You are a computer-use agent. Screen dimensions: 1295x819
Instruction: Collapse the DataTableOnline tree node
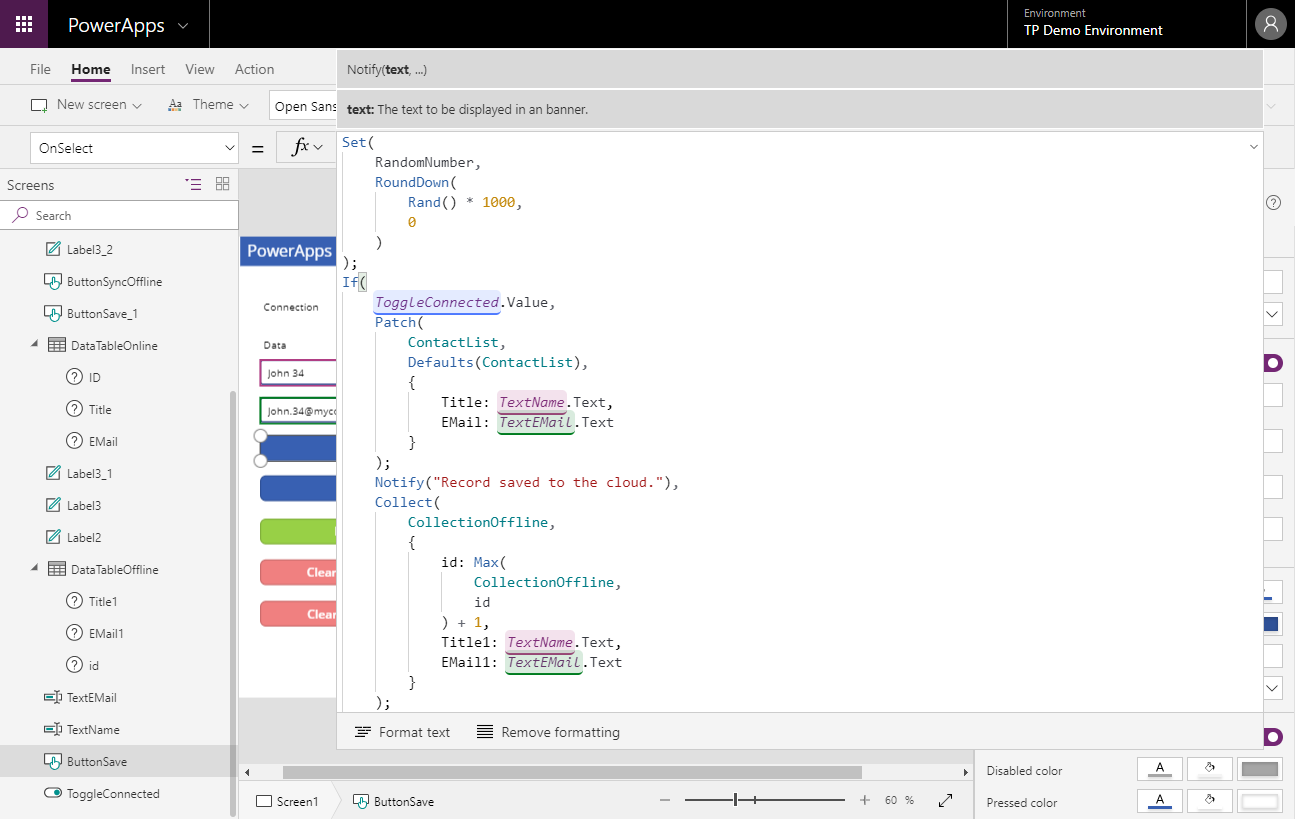[x=35, y=345]
